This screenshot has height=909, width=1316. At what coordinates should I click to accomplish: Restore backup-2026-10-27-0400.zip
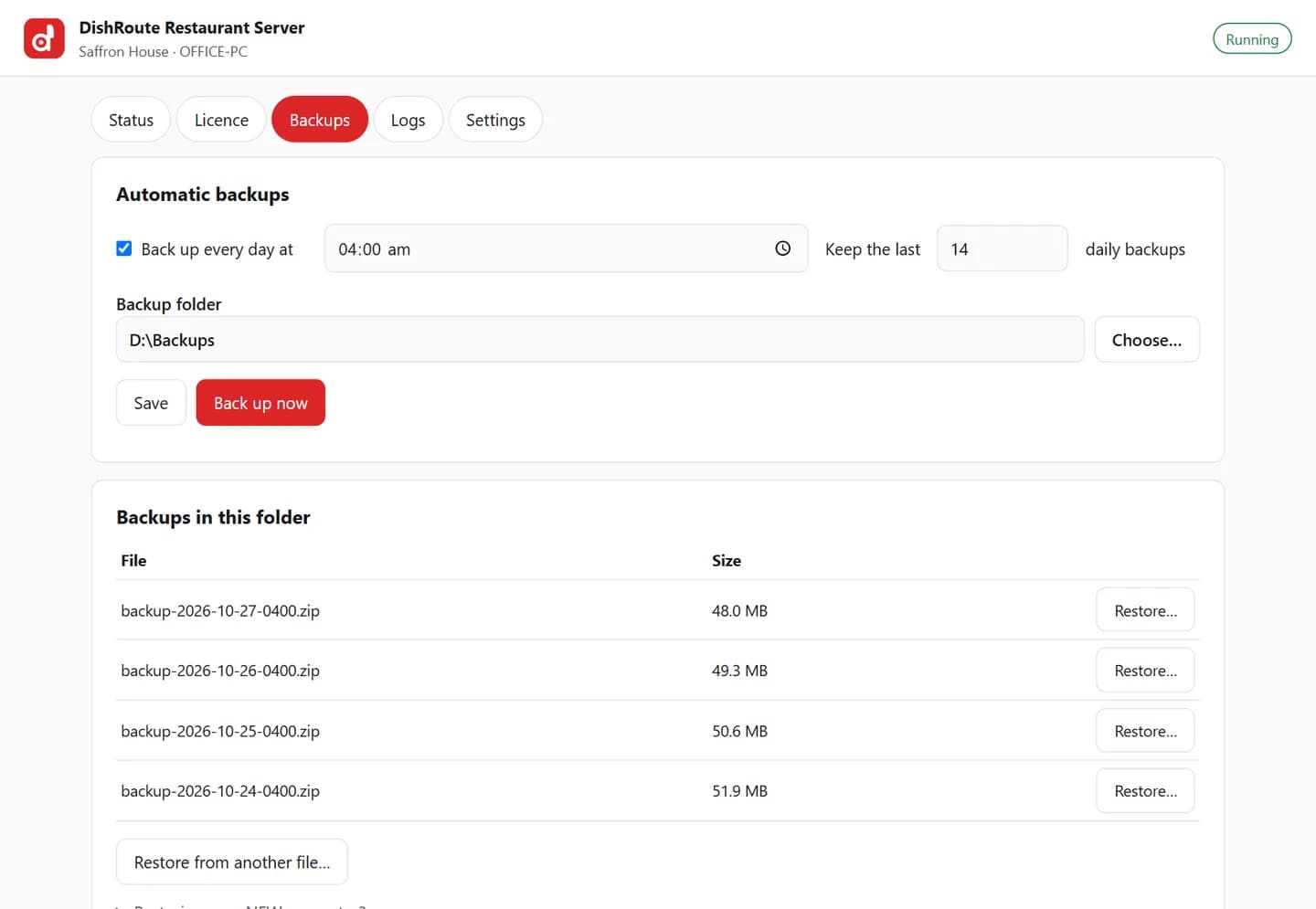pos(1145,610)
